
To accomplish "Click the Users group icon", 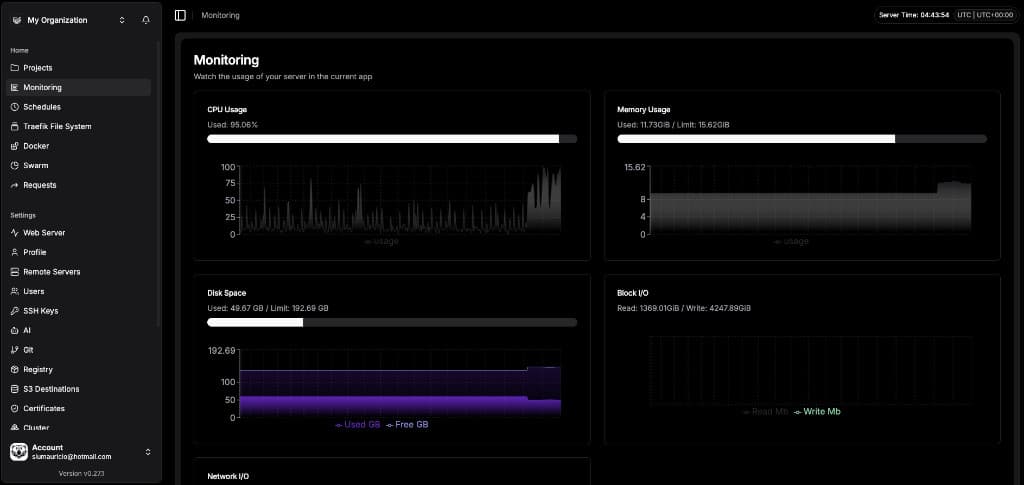I will coord(15,291).
